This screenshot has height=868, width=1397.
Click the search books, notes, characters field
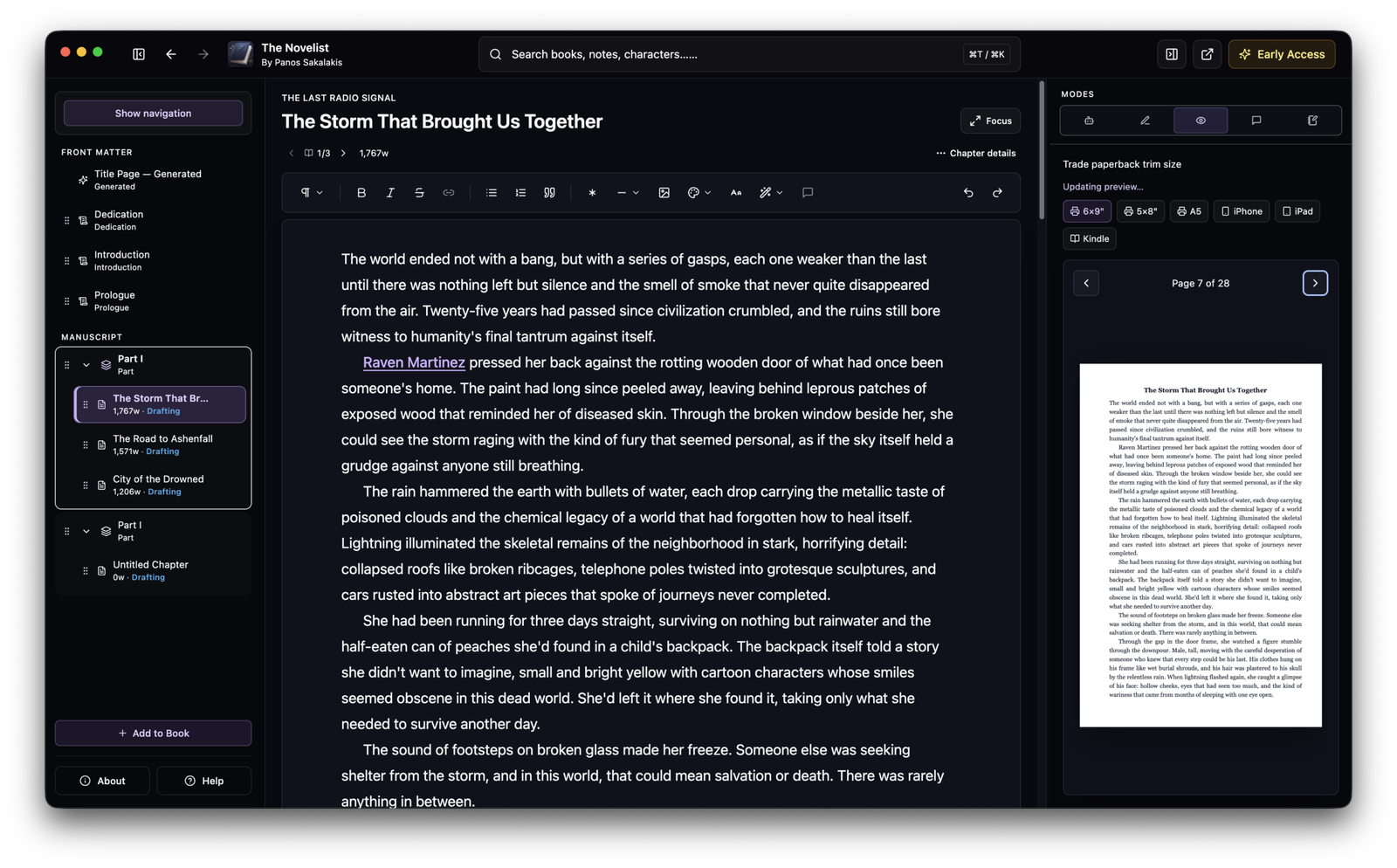pos(749,54)
